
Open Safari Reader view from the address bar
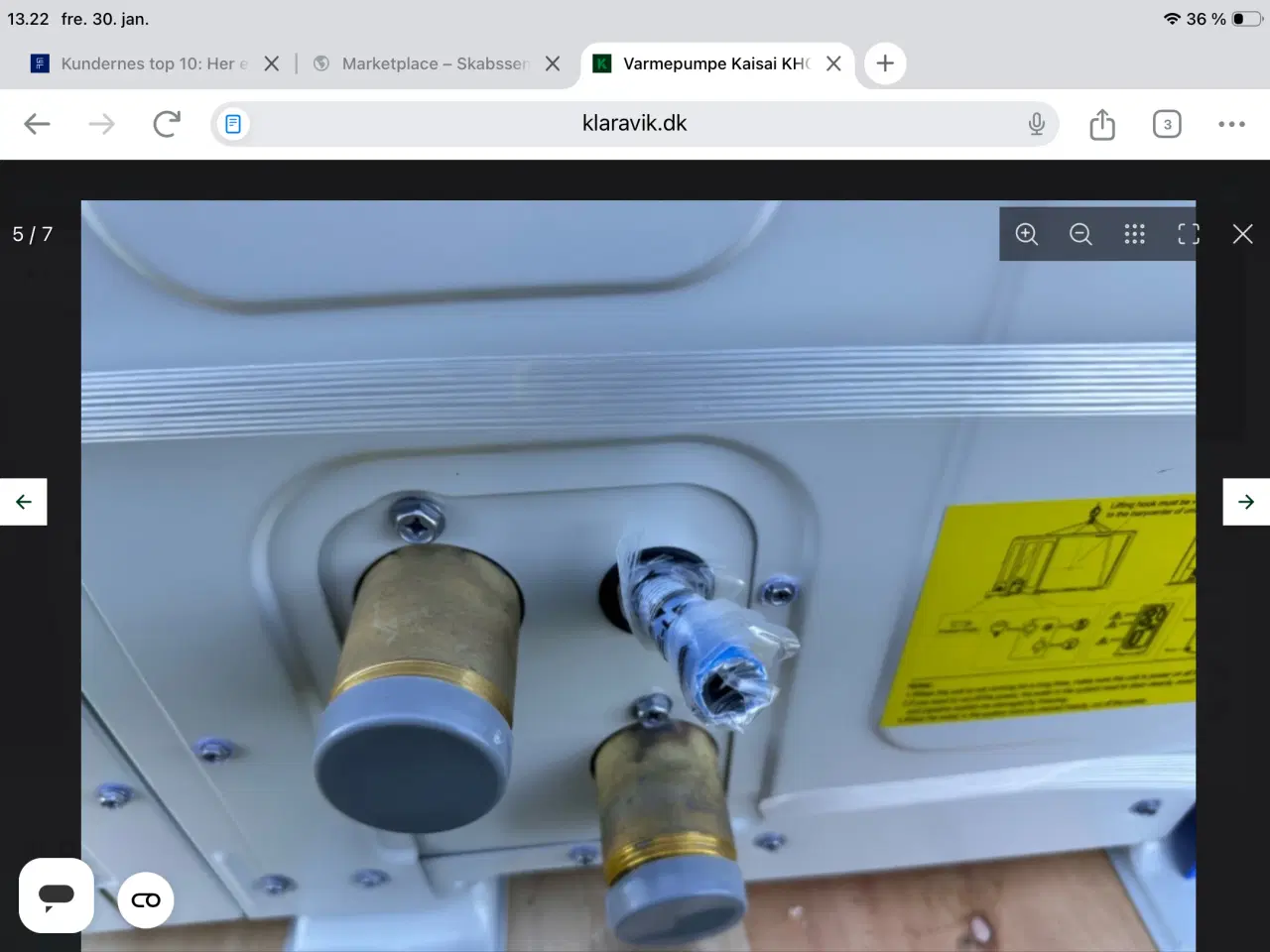pyautogui.click(x=232, y=123)
